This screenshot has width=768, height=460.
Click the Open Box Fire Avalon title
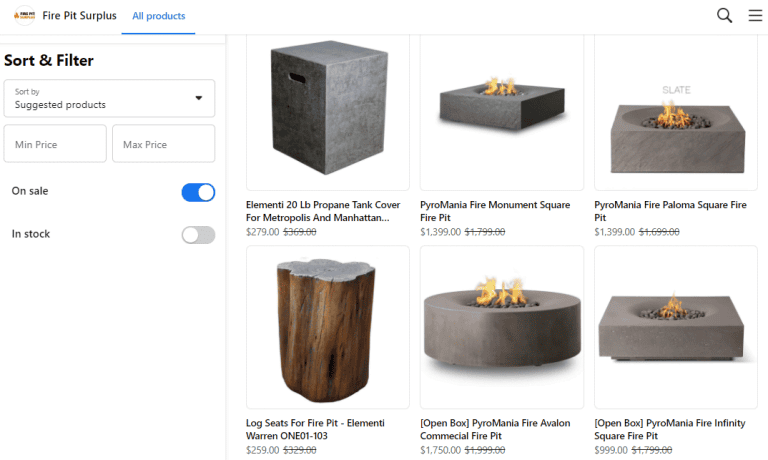coord(495,429)
